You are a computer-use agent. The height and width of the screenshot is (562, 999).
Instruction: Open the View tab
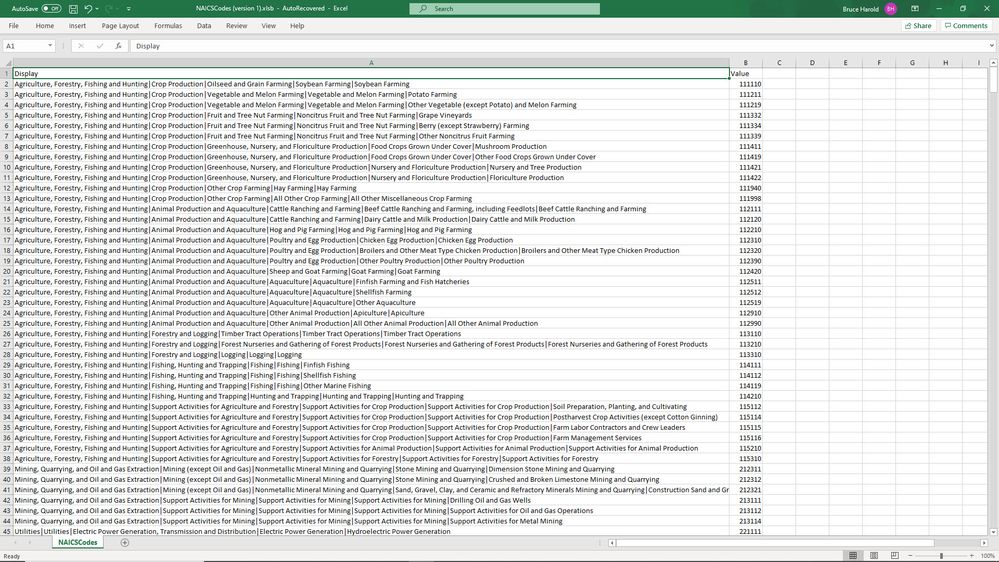[268, 26]
